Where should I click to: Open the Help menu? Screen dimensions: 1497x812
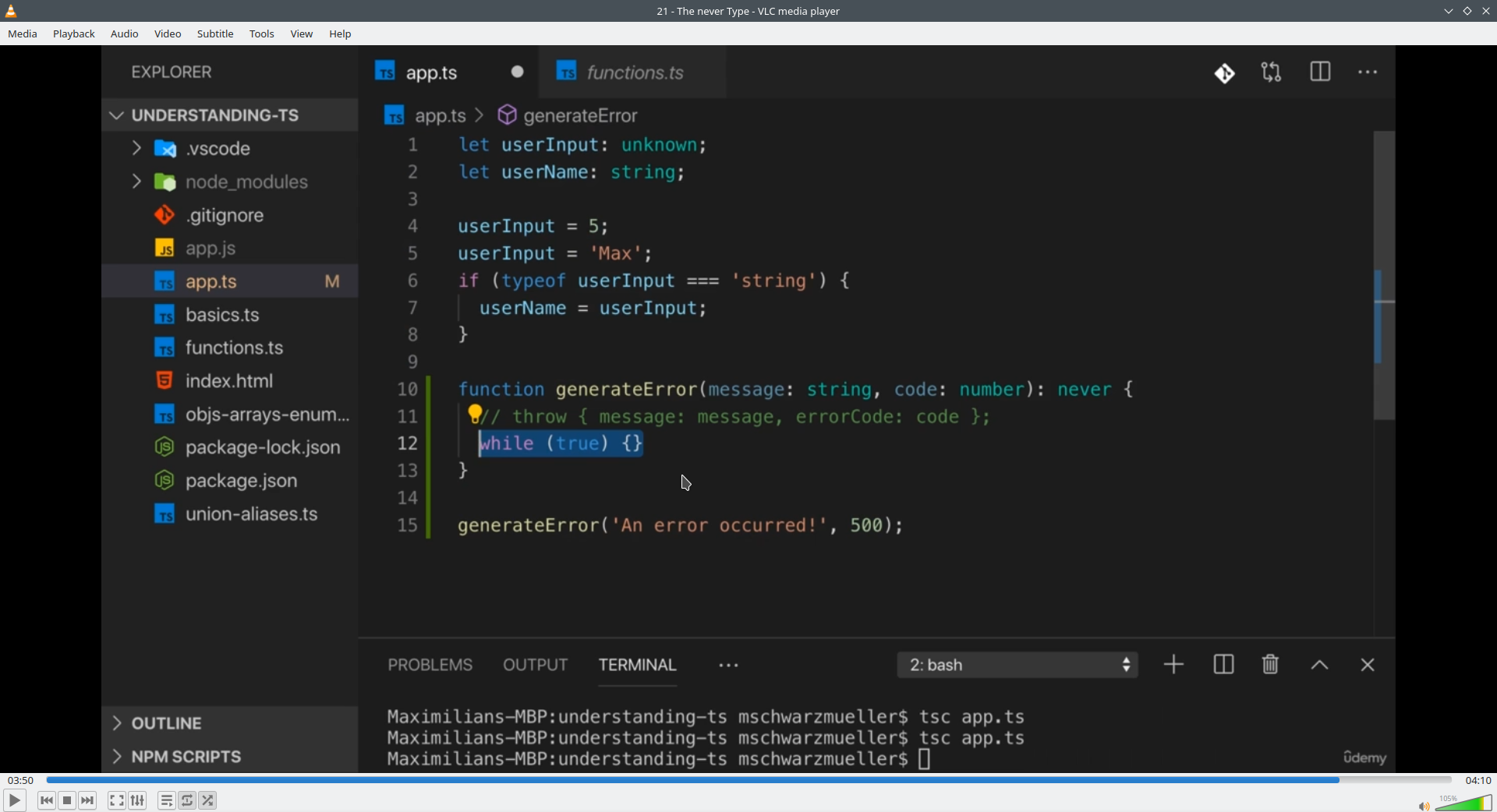[x=341, y=34]
